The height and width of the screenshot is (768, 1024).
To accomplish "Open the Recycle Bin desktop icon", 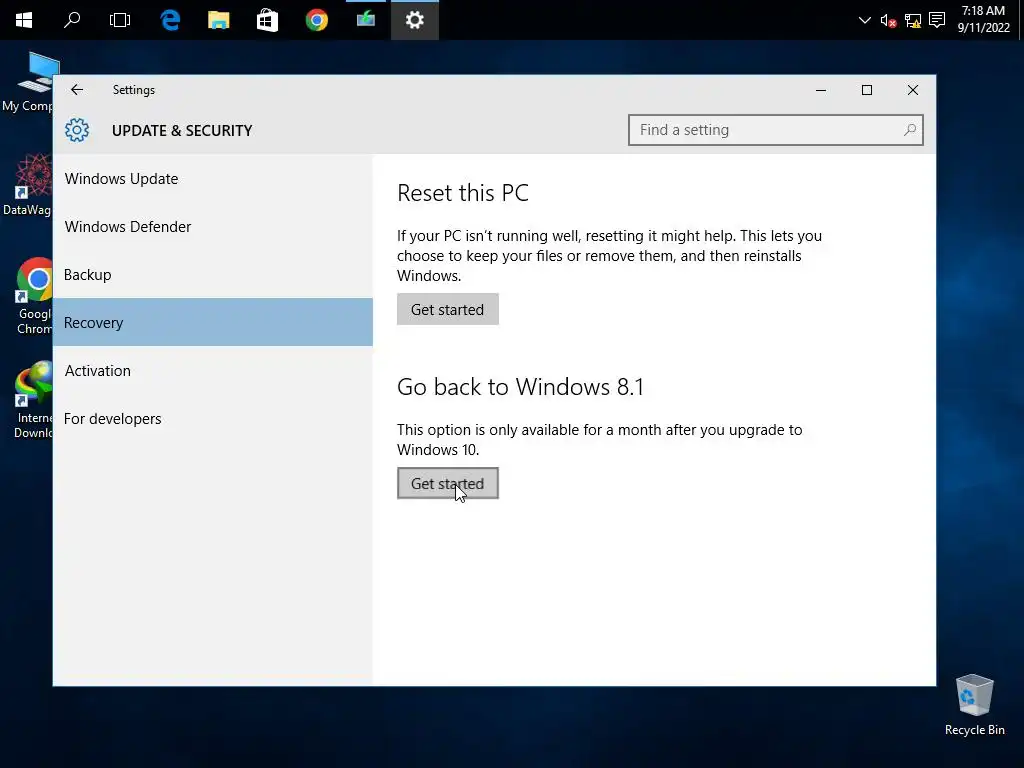I will [x=974, y=705].
